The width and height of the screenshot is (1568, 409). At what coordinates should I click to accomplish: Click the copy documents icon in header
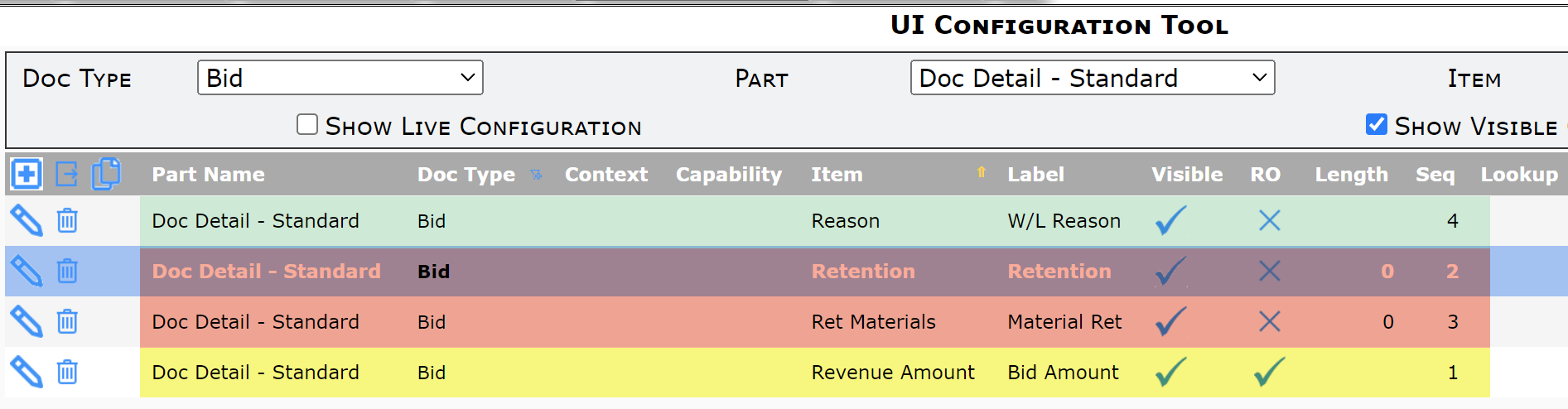tap(106, 174)
